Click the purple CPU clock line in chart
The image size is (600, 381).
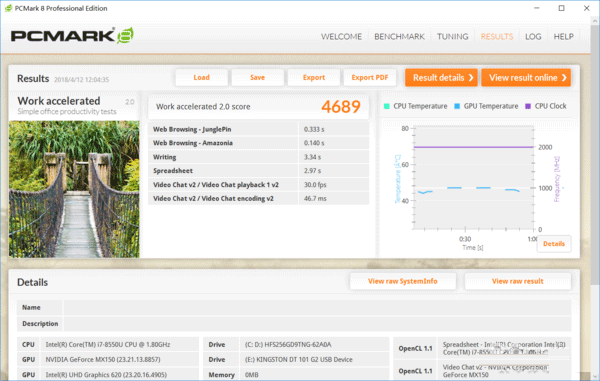tap(473, 147)
